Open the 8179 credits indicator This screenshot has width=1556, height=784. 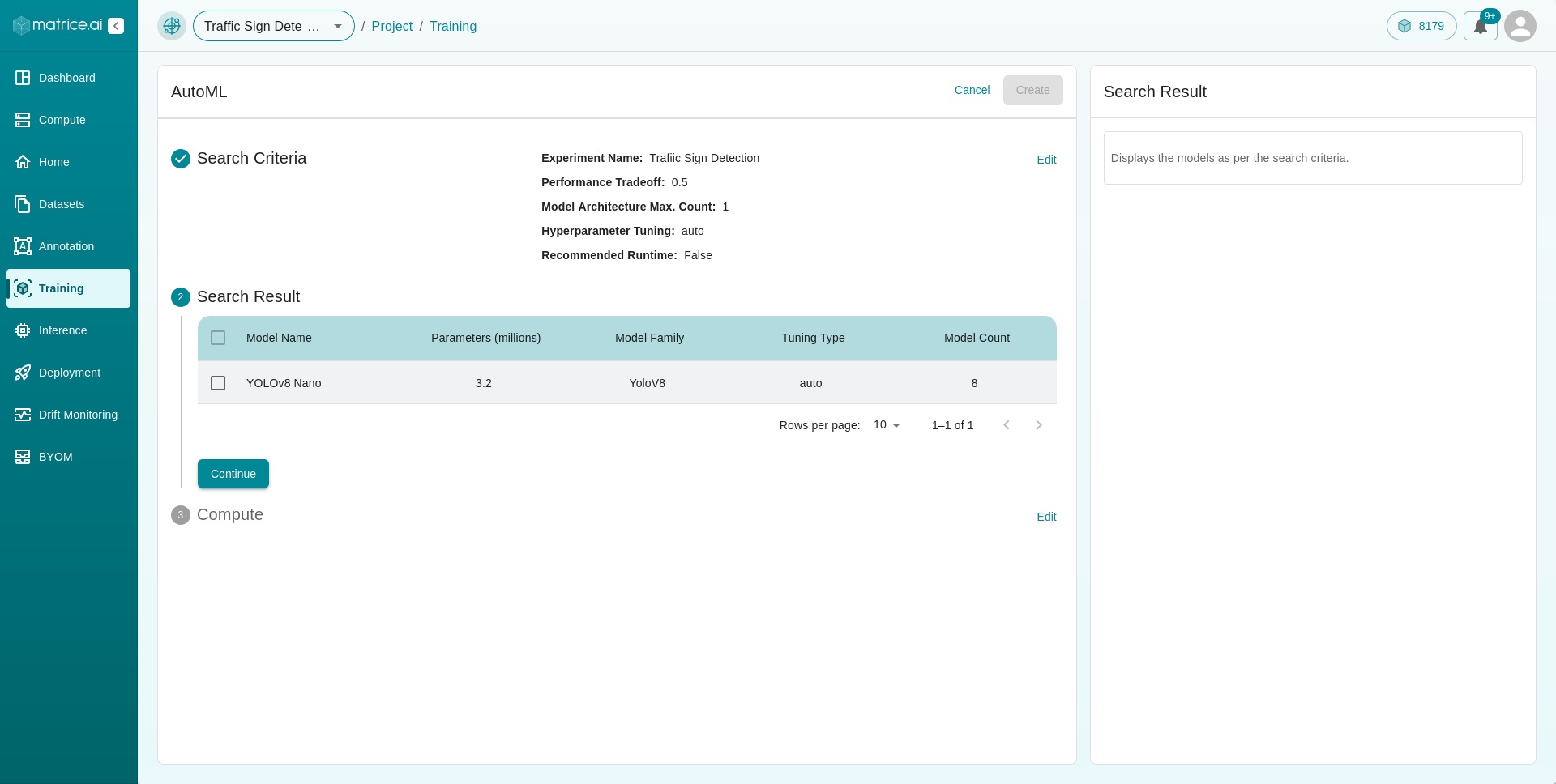tap(1421, 26)
